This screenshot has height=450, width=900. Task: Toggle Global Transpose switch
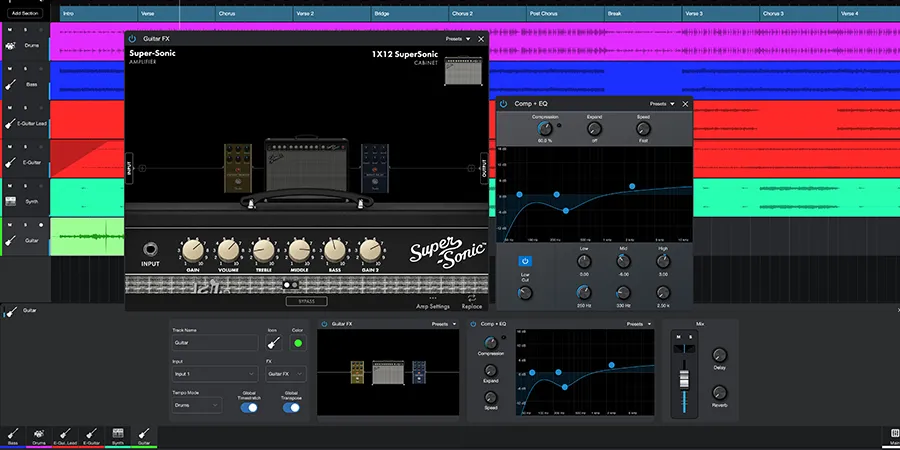291,408
